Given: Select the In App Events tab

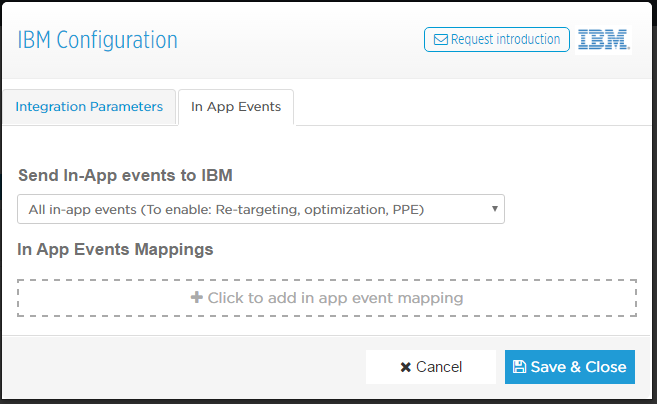Looking at the screenshot, I should click(x=236, y=107).
